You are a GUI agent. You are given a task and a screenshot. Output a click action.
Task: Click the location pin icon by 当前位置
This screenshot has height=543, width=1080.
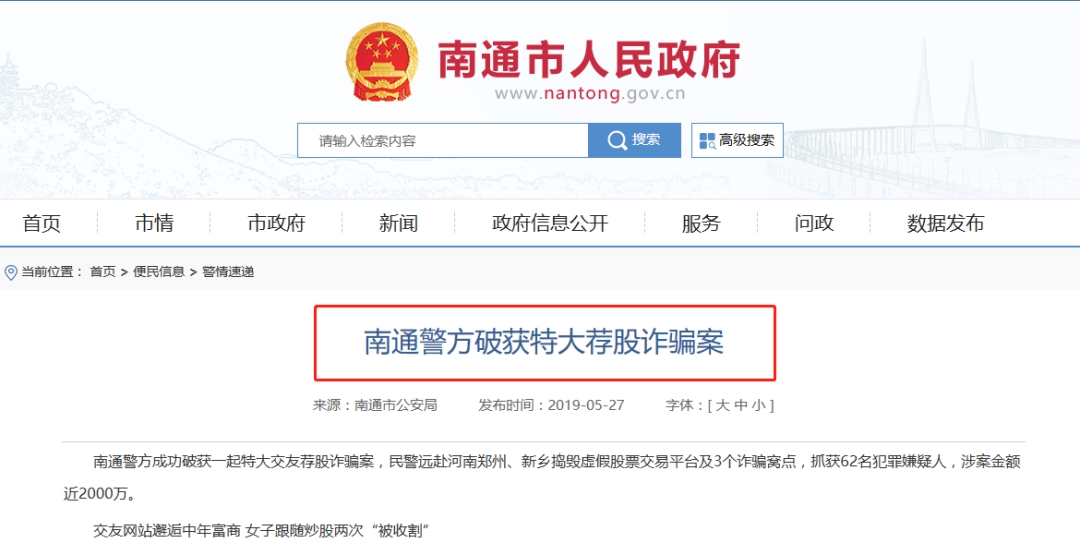(11, 272)
